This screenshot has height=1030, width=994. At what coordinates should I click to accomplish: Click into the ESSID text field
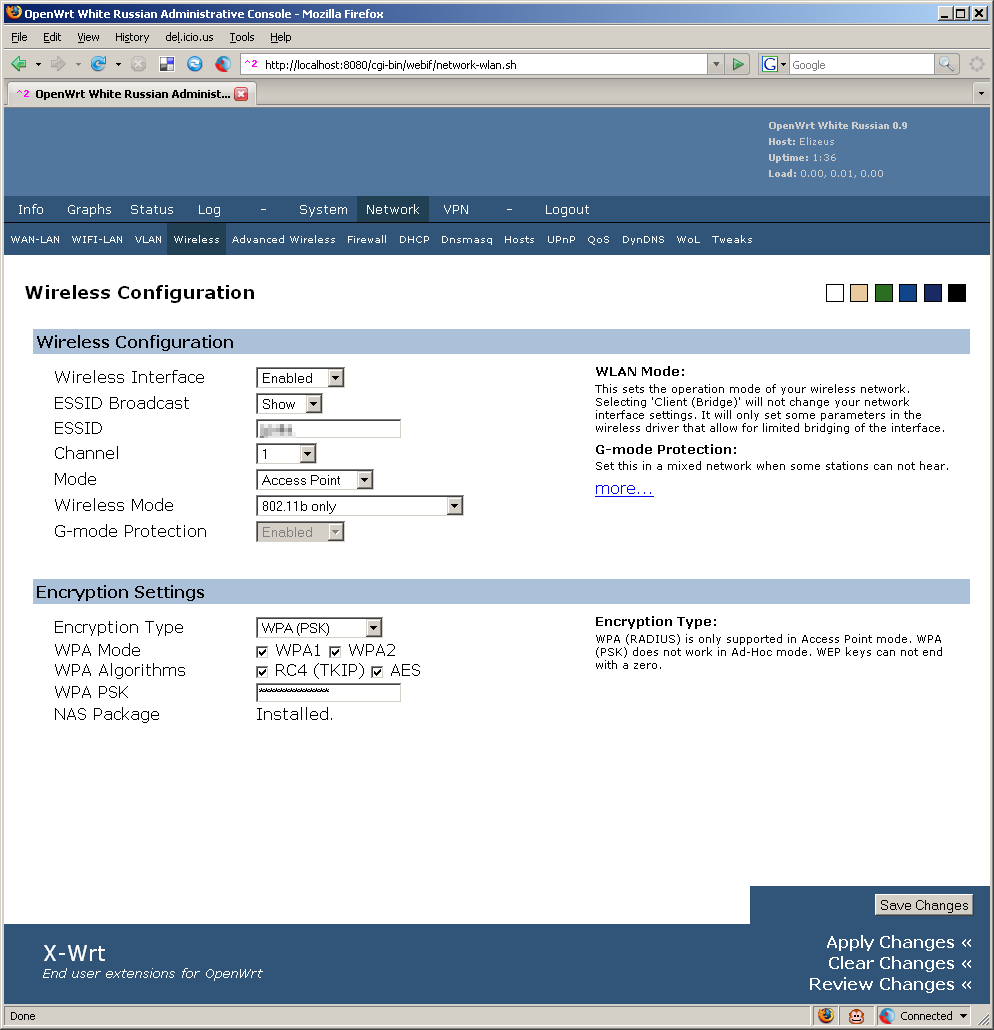point(328,429)
